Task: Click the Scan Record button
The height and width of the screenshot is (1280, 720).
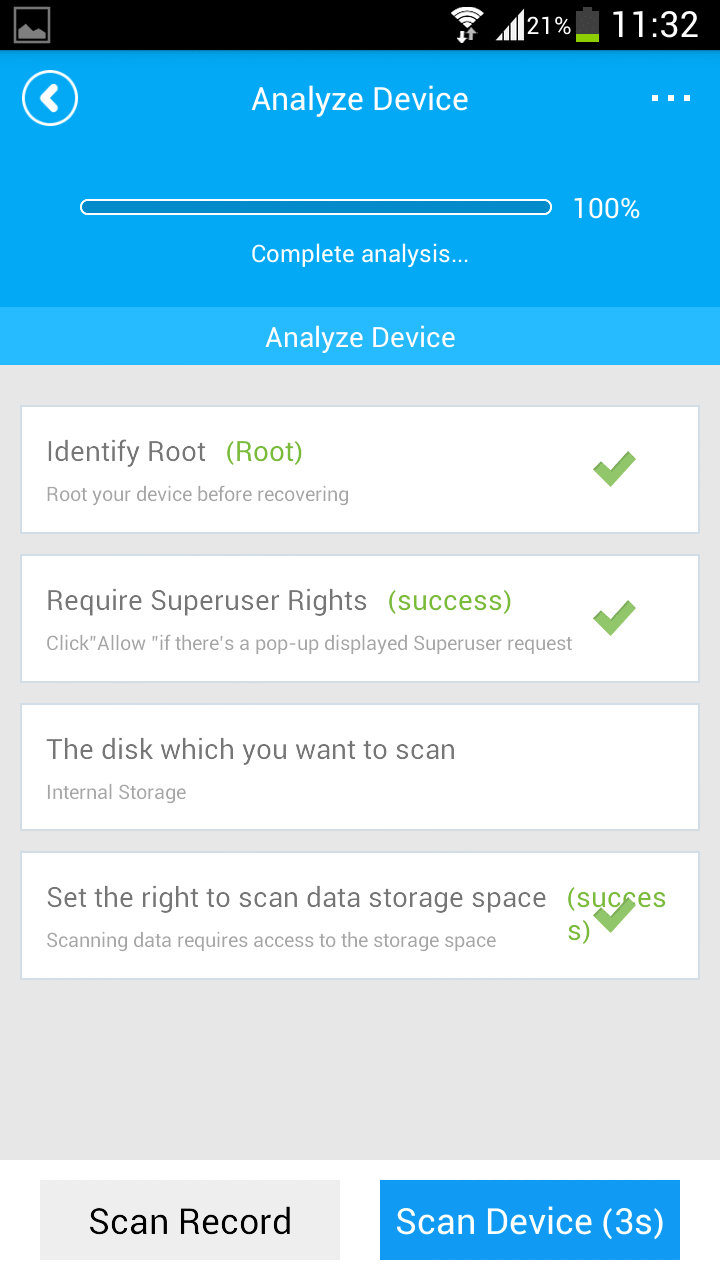Action: click(x=190, y=1220)
